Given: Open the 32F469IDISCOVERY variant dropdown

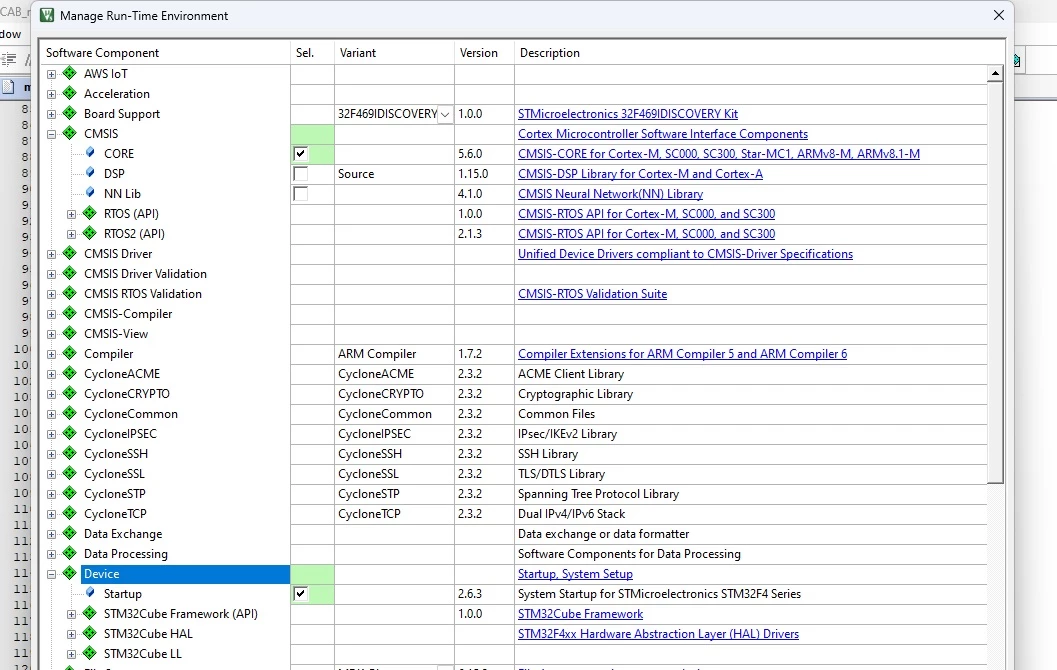Looking at the screenshot, I should (x=445, y=115).
